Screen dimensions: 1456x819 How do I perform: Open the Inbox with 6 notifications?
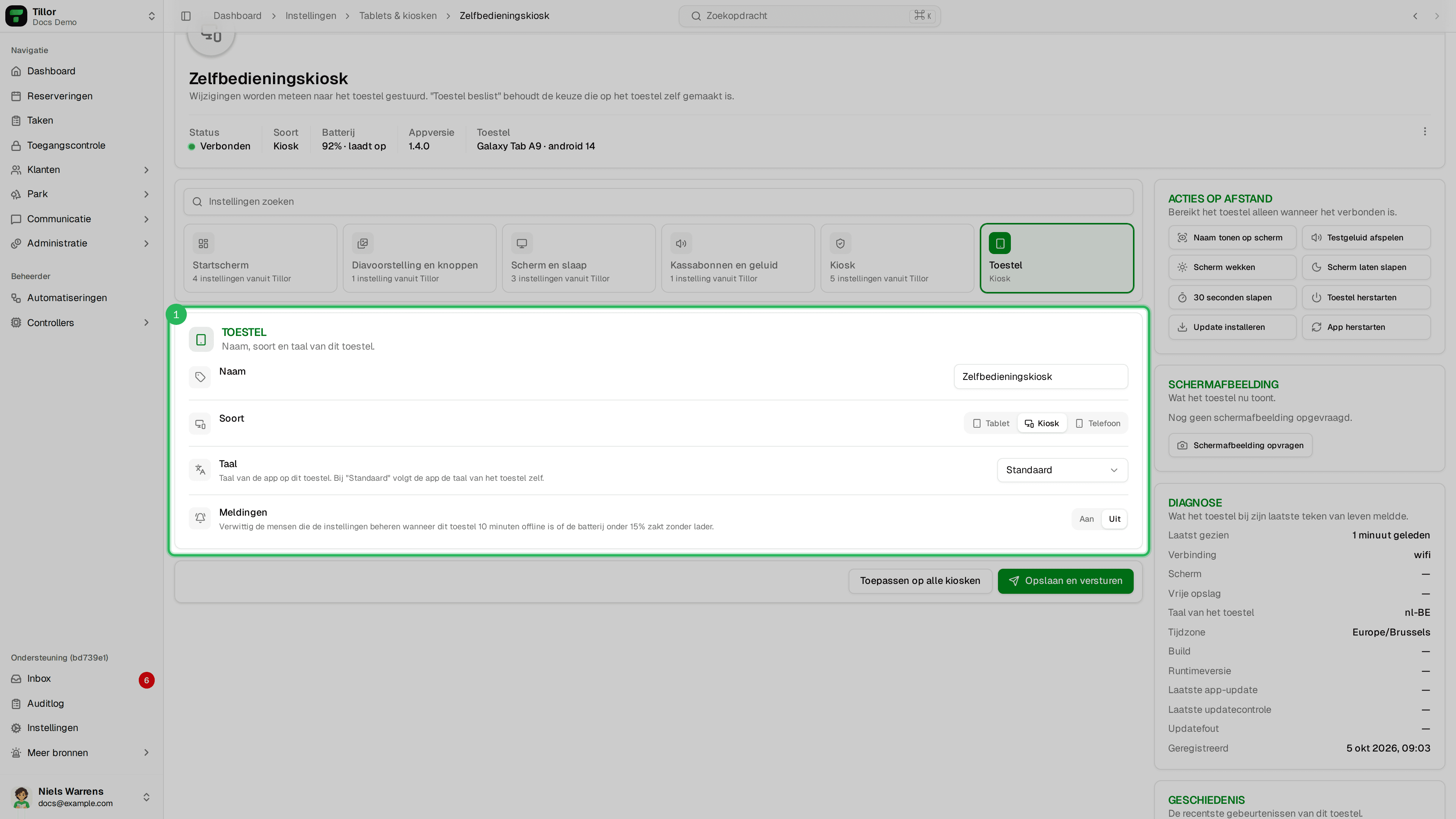coord(82,679)
